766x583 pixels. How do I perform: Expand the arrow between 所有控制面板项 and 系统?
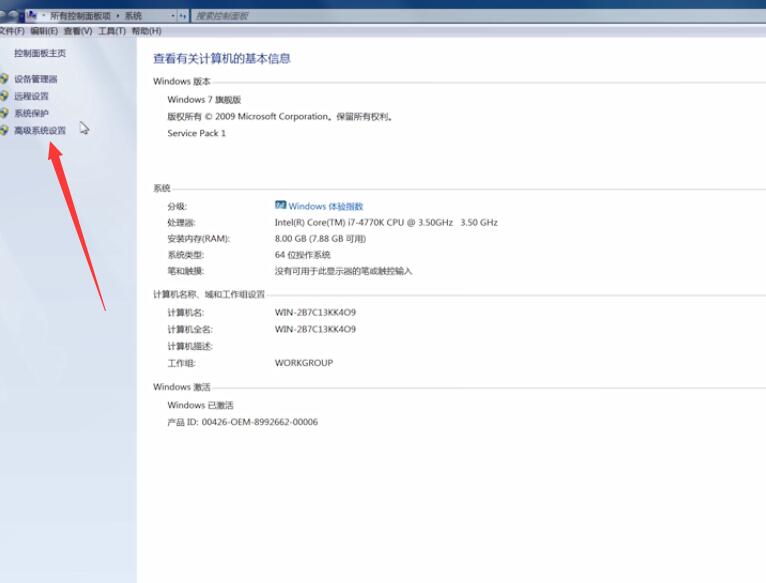point(118,16)
